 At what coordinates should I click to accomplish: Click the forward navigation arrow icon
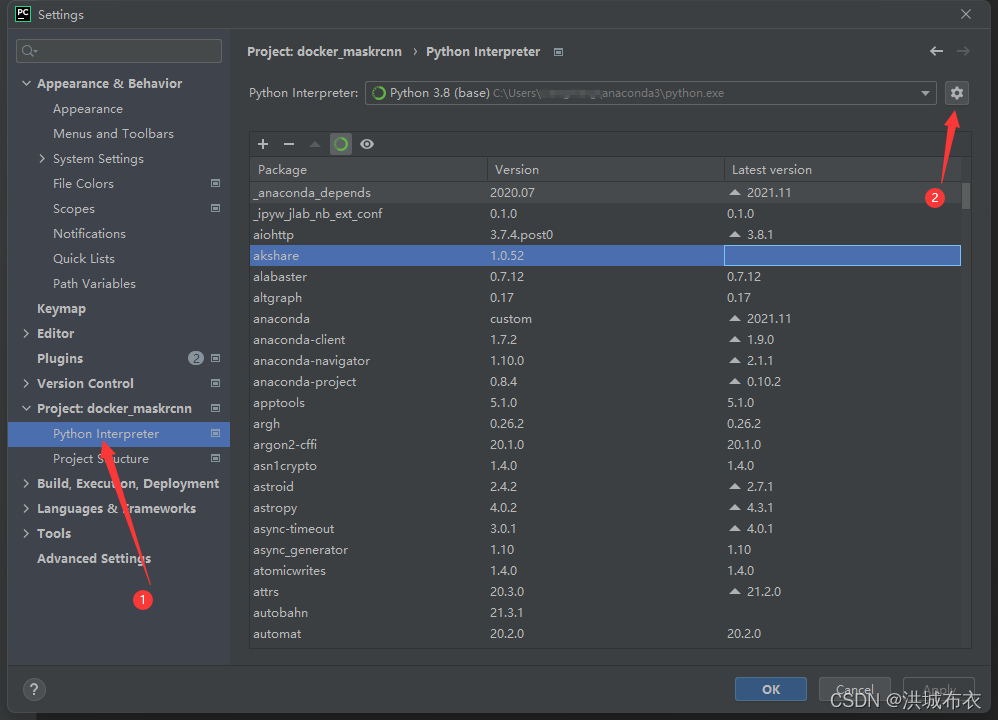[x=963, y=51]
